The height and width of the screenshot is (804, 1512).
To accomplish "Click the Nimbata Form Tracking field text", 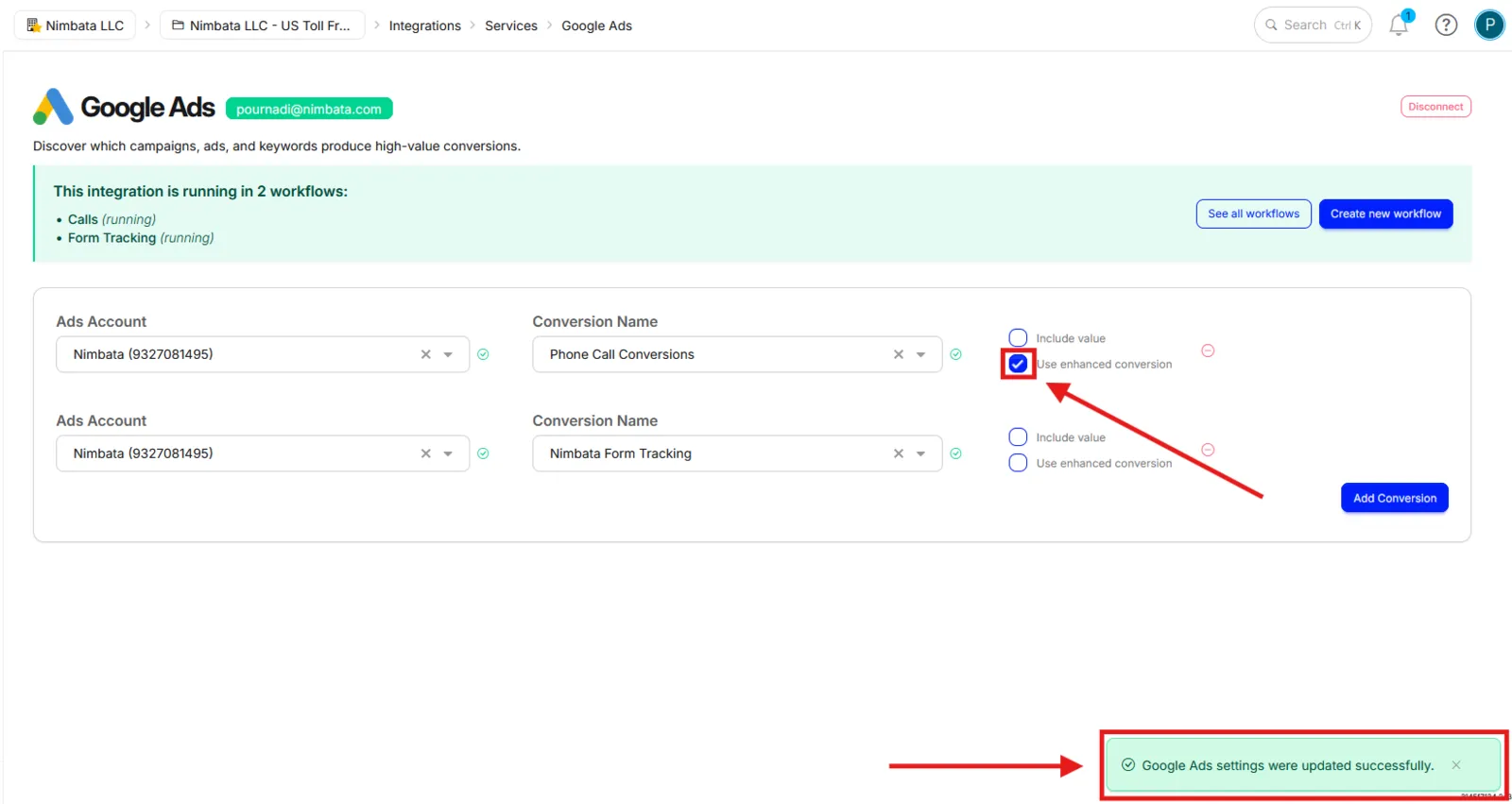I will coord(621,453).
